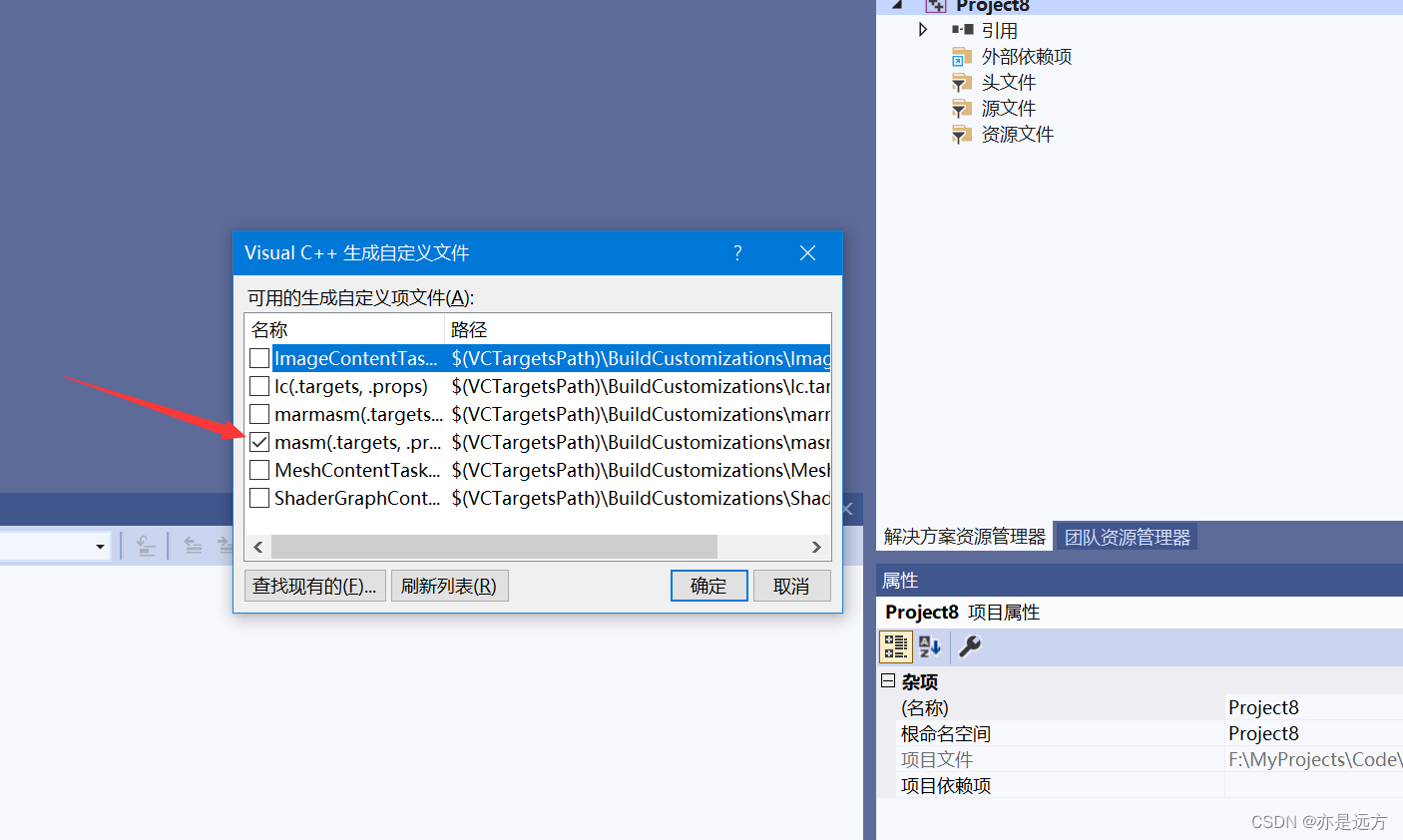Image resolution: width=1403 pixels, height=840 pixels.
Task: Click the dialog list horizontal scrollbar thumb
Action: pyautogui.click(x=494, y=547)
